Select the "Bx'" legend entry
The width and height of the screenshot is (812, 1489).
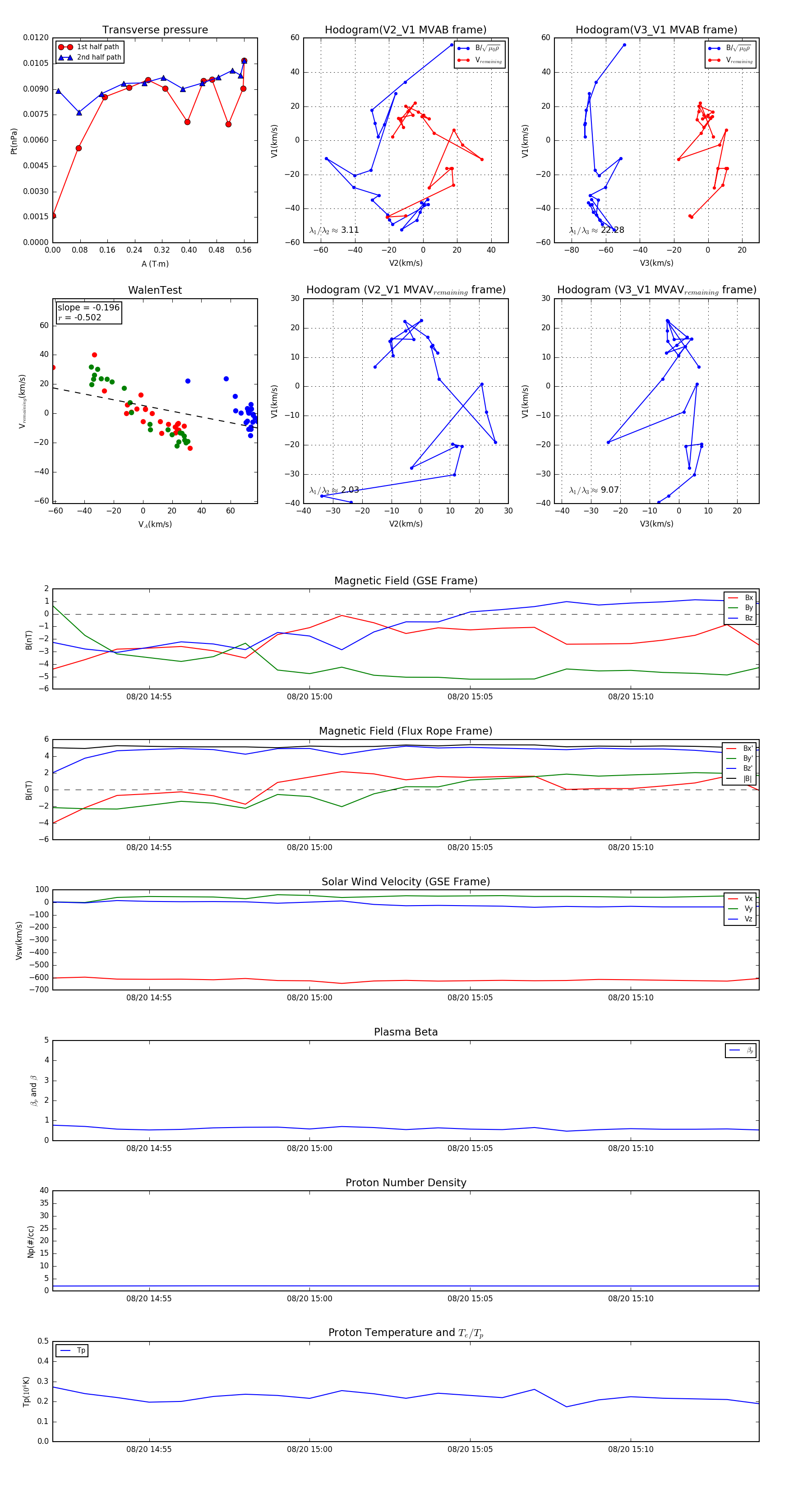tap(739, 749)
